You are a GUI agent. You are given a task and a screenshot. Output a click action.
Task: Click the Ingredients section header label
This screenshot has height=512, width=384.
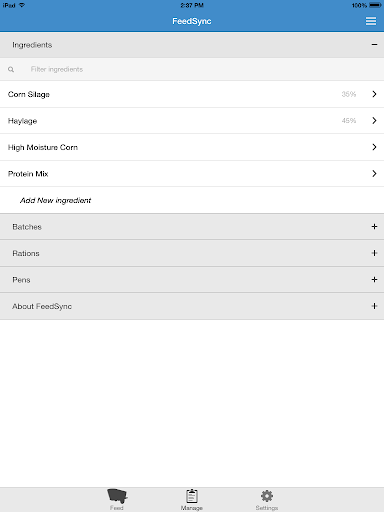32,45
